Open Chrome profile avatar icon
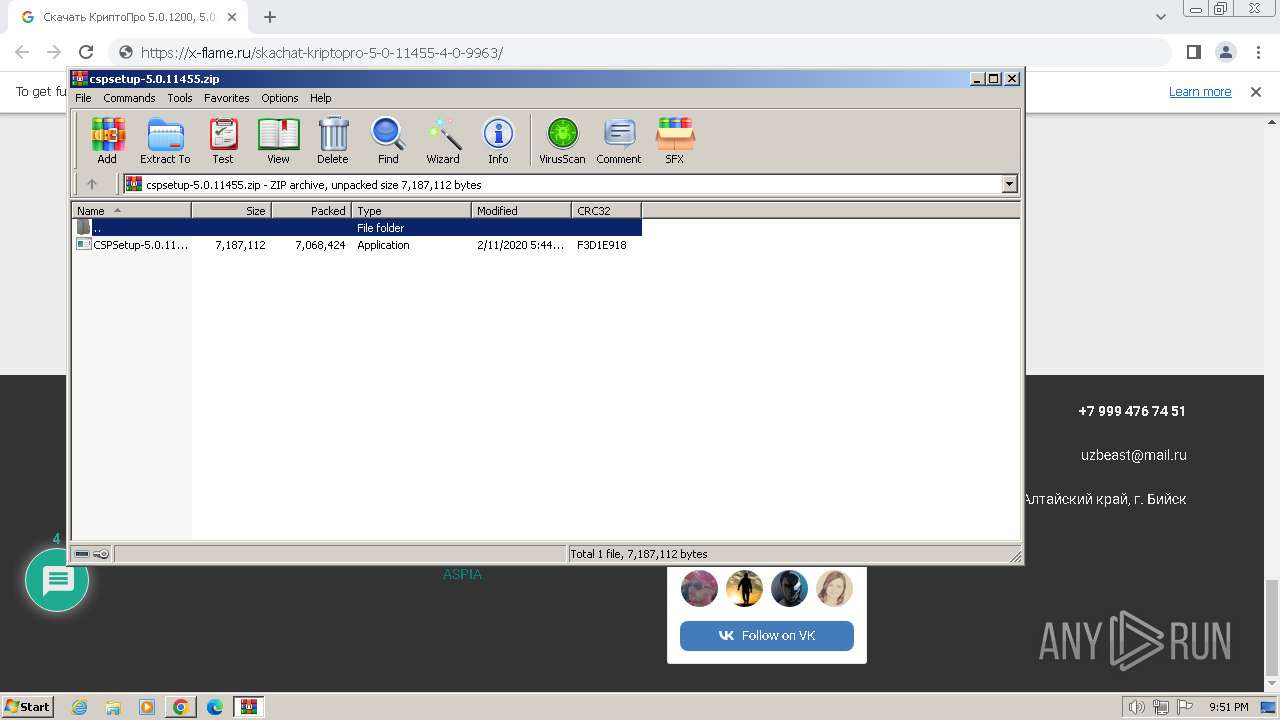The image size is (1280, 720). coord(1226,53)
